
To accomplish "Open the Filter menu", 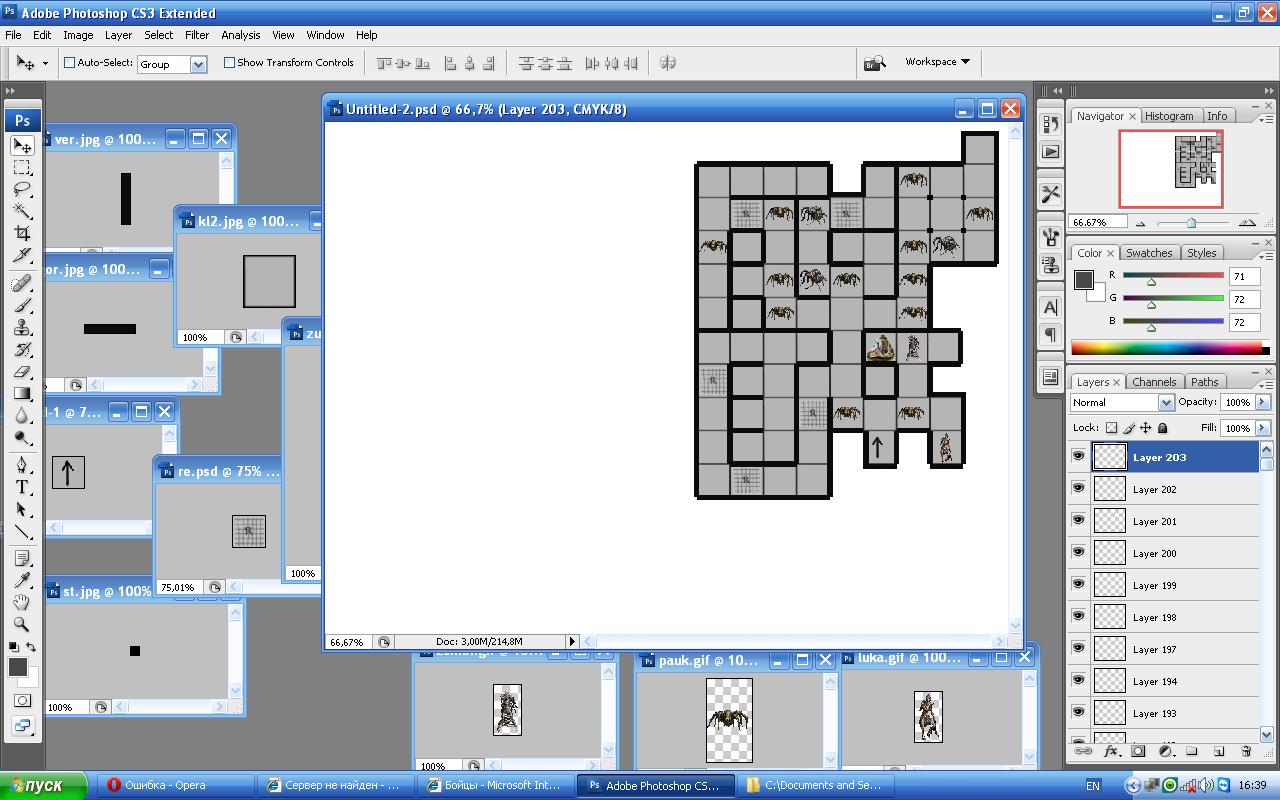I will 197,35.
